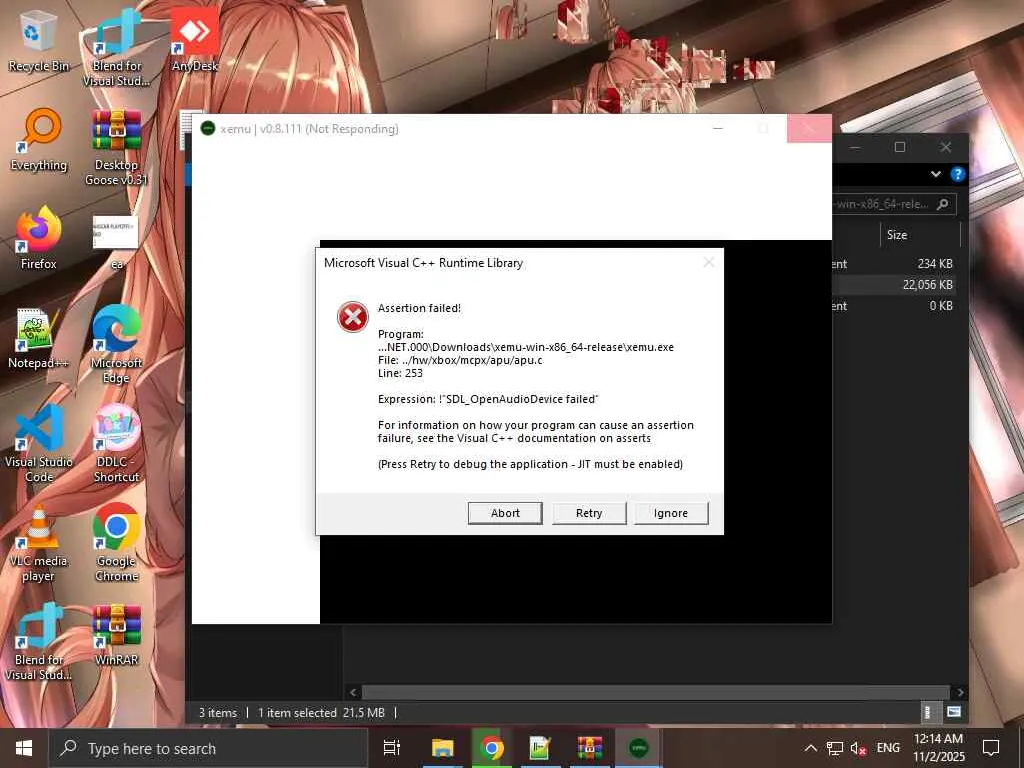The image size is (1024, 768).
Task: Change the ENG input language
Action: 888,748
